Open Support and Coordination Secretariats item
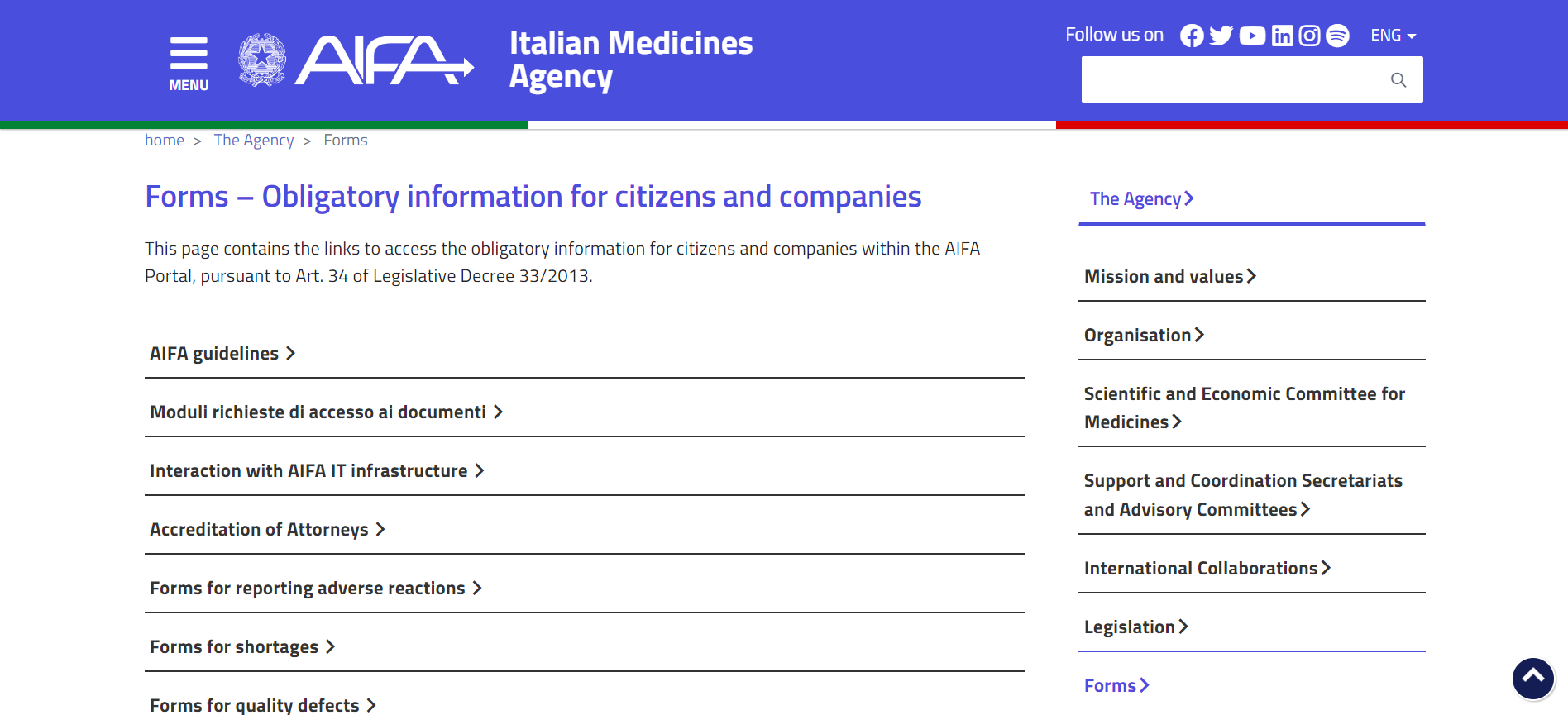The height and width of the screenshot is (715, 1568). click(1243, 495)
